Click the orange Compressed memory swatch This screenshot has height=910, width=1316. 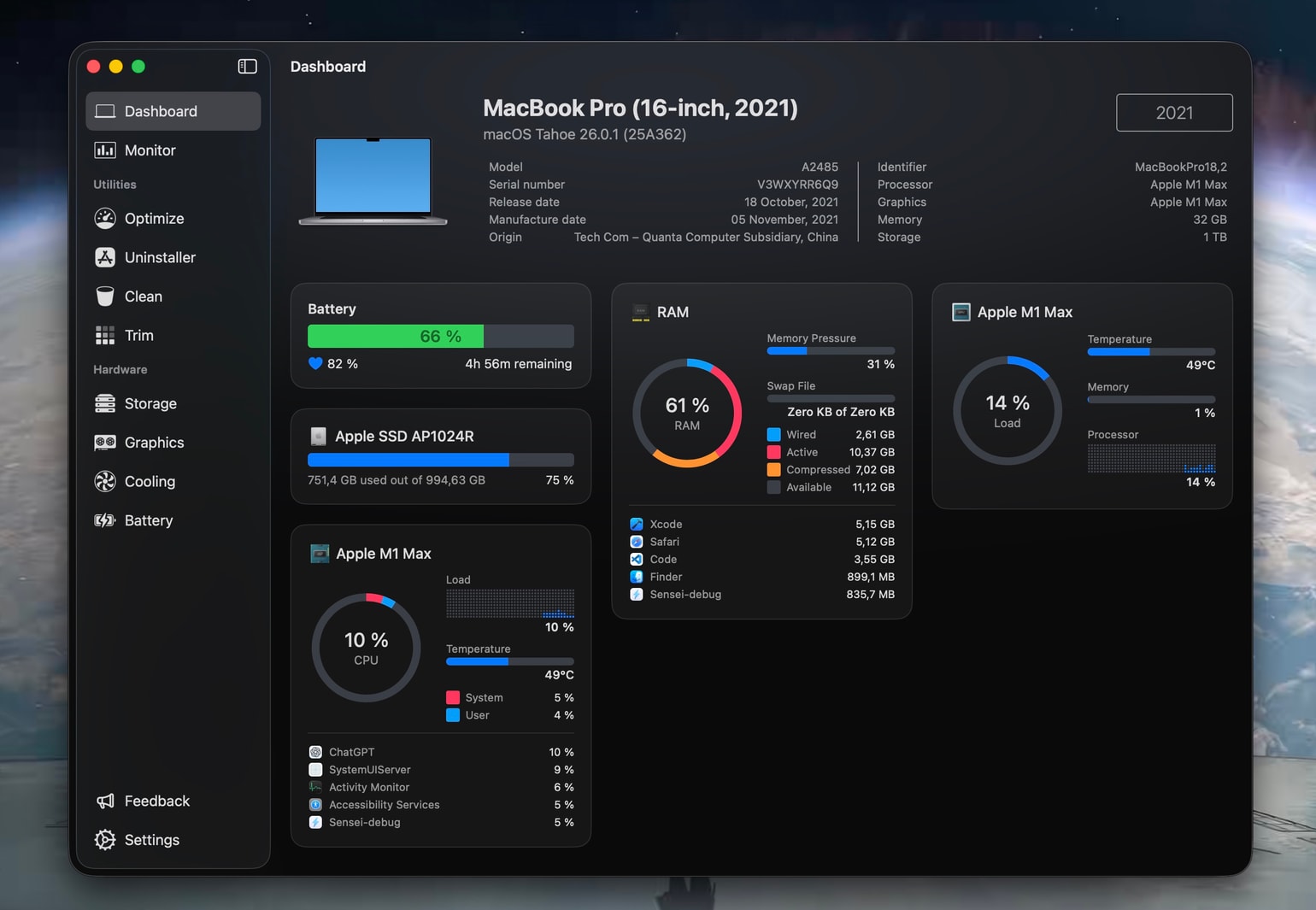point(773,470)
